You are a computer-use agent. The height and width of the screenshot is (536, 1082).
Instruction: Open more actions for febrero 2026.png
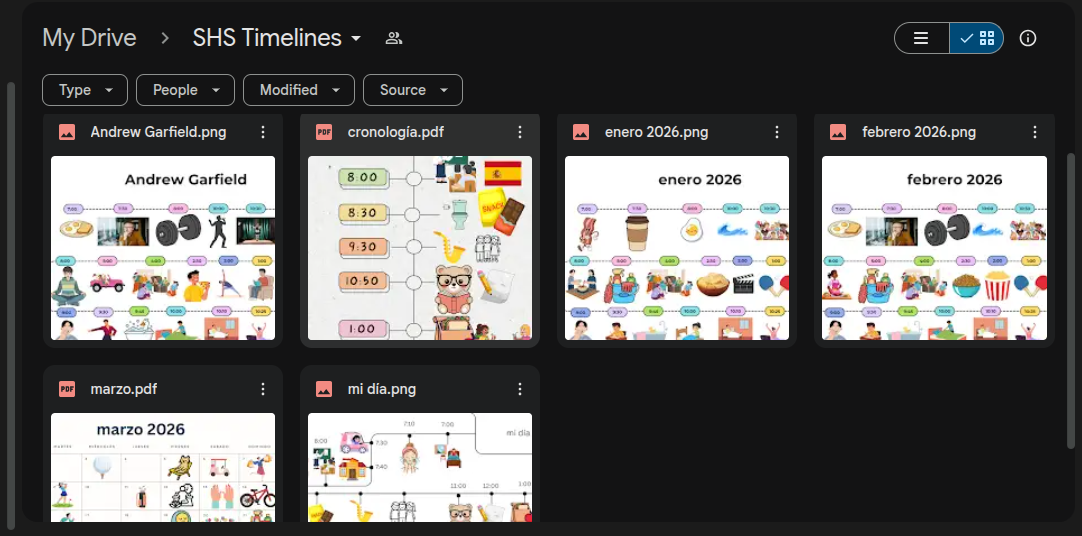point(1034,132)
